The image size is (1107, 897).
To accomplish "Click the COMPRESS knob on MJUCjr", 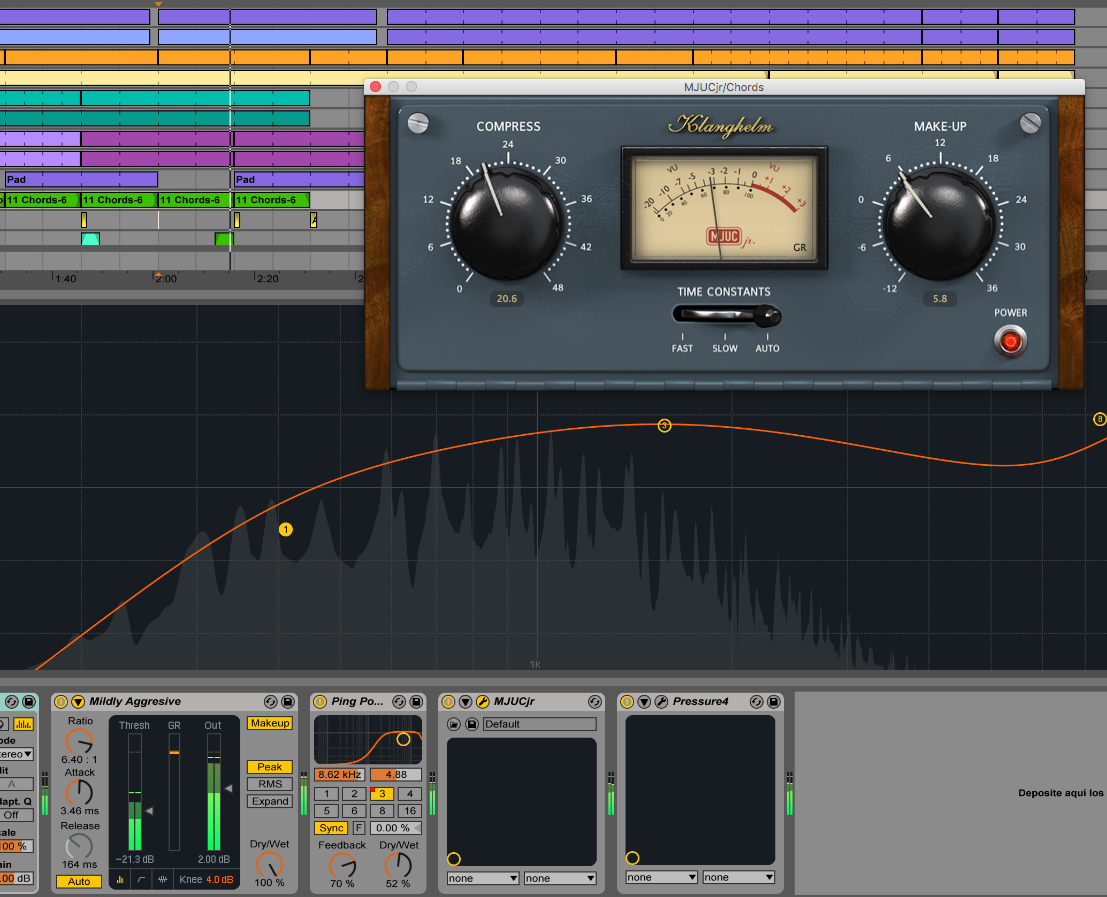I will pos(505,224).
